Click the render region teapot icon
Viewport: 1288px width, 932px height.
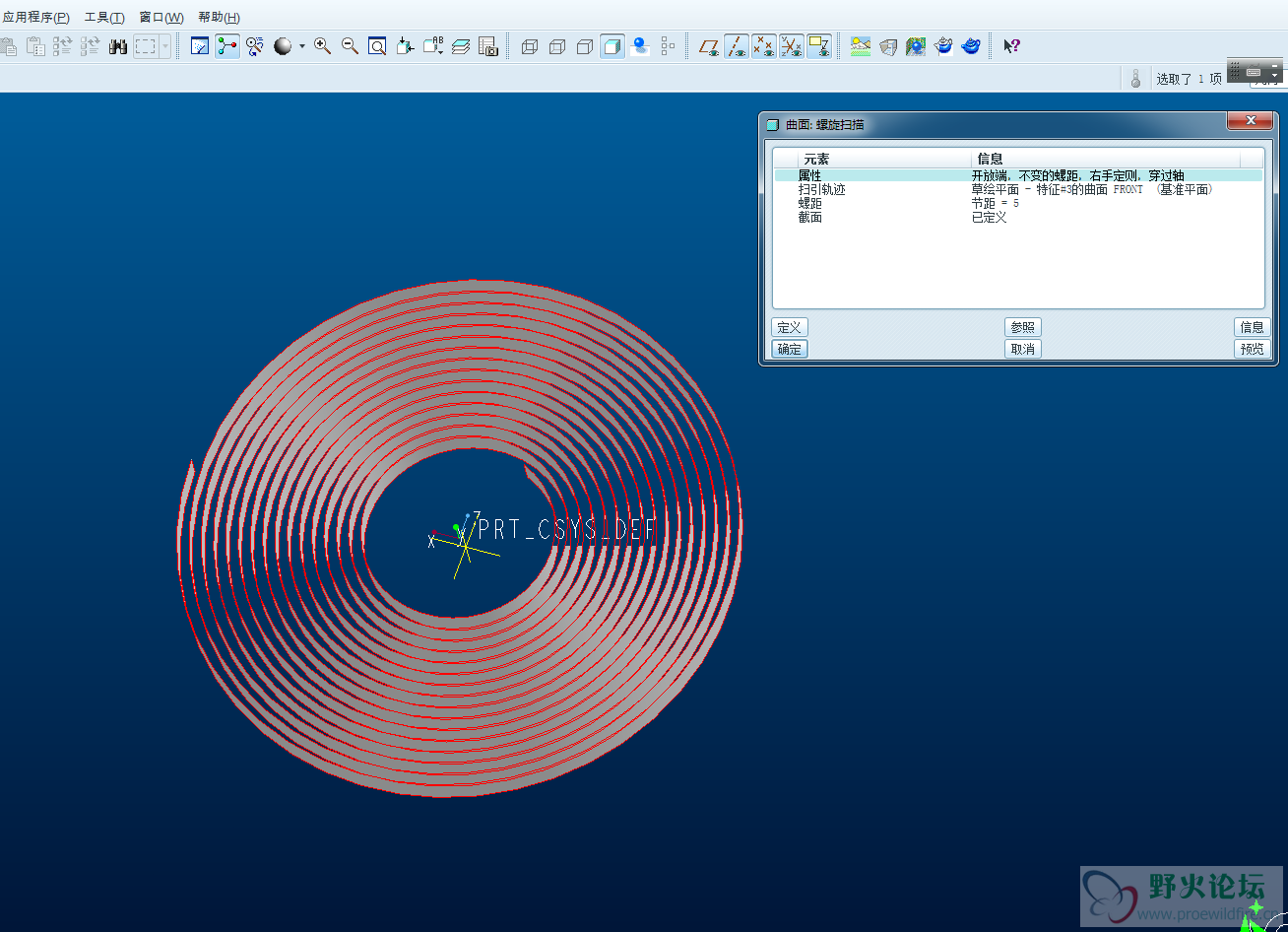point(971,46)
